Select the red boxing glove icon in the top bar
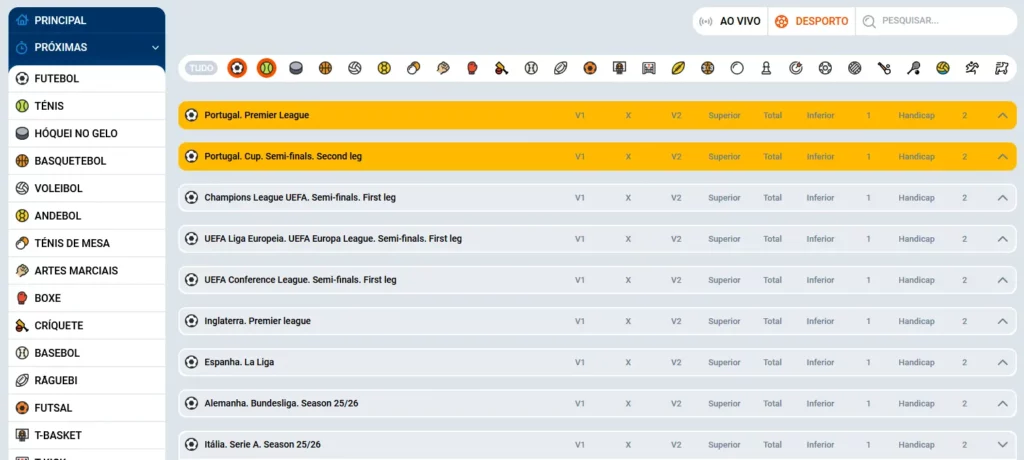The height and width of the screenshot is (460, 1024). tap(472, 68)
